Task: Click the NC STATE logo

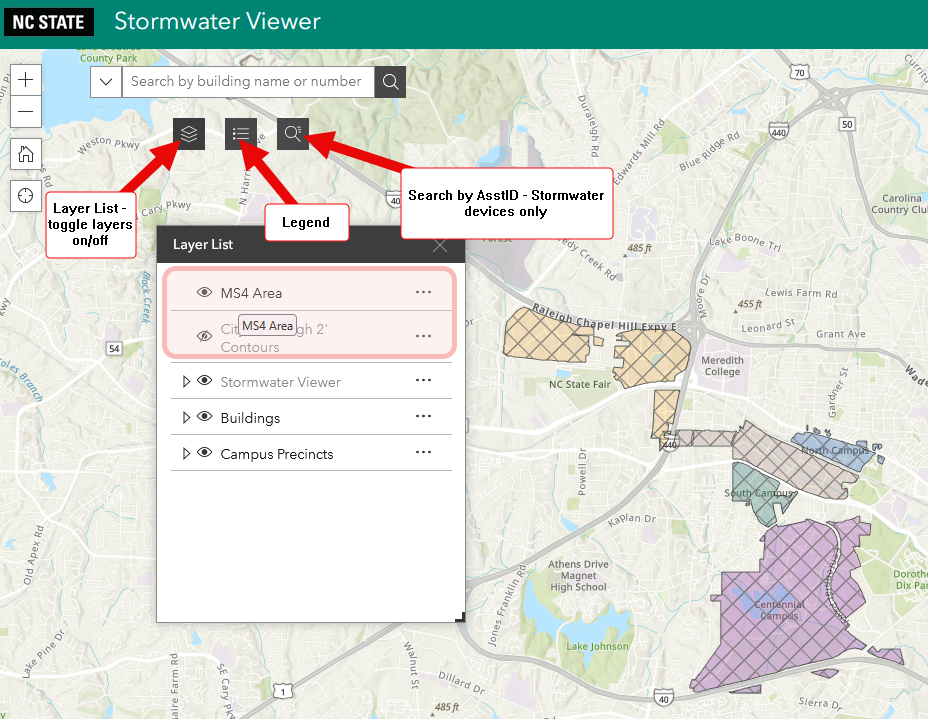Action: pos(49,22)
